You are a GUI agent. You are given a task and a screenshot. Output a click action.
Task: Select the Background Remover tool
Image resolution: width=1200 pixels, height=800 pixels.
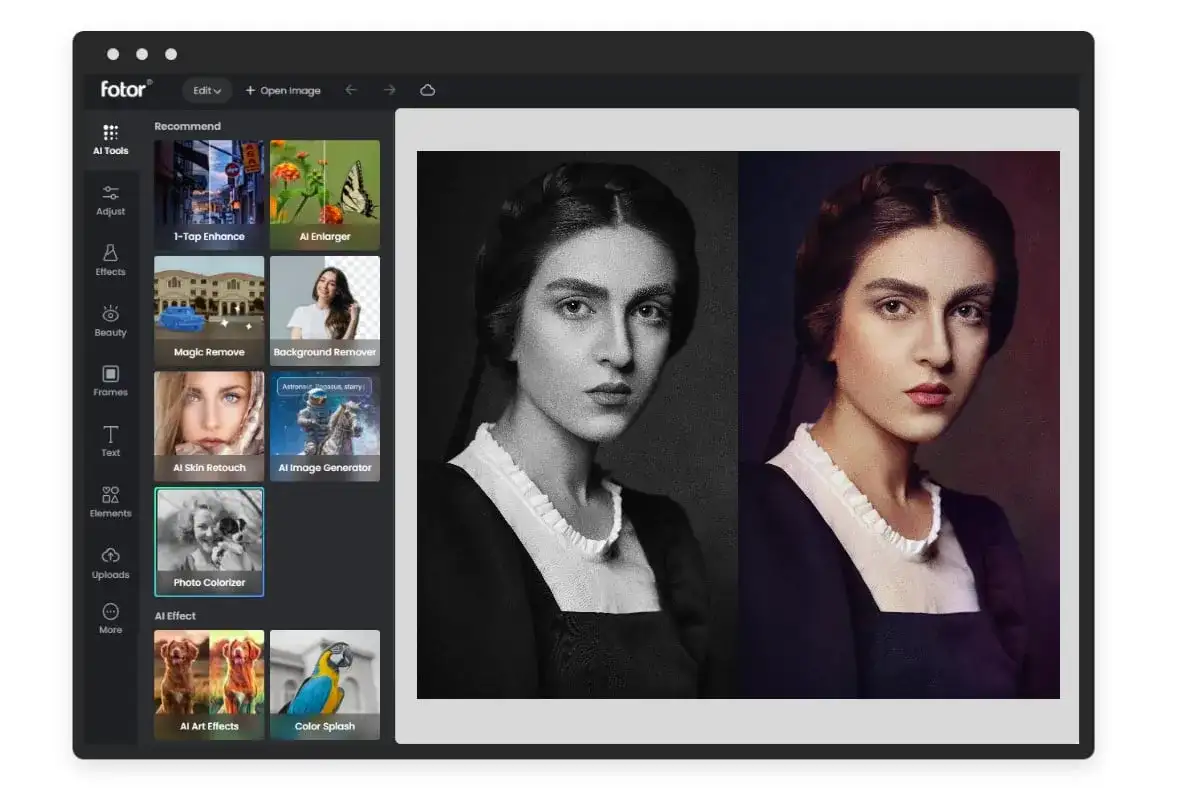click(x=325, y=311)
